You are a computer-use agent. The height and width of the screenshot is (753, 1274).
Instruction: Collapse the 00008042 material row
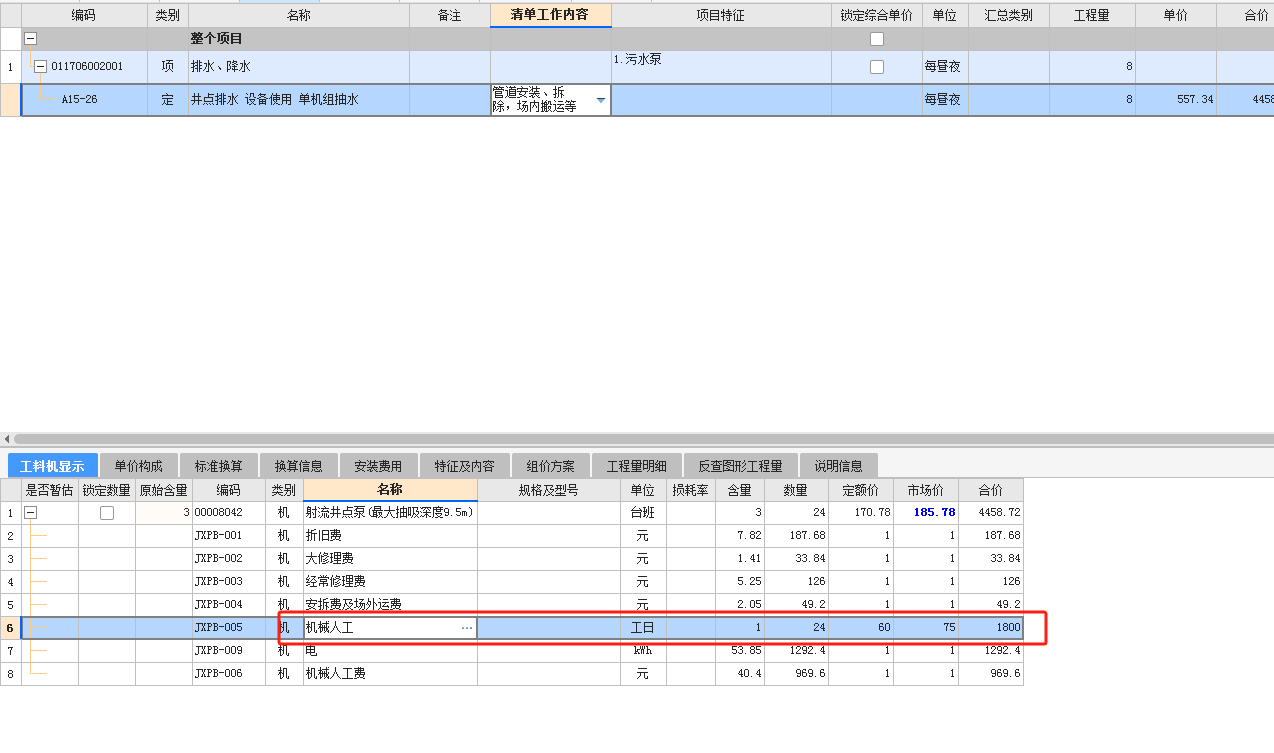[30, 512]
